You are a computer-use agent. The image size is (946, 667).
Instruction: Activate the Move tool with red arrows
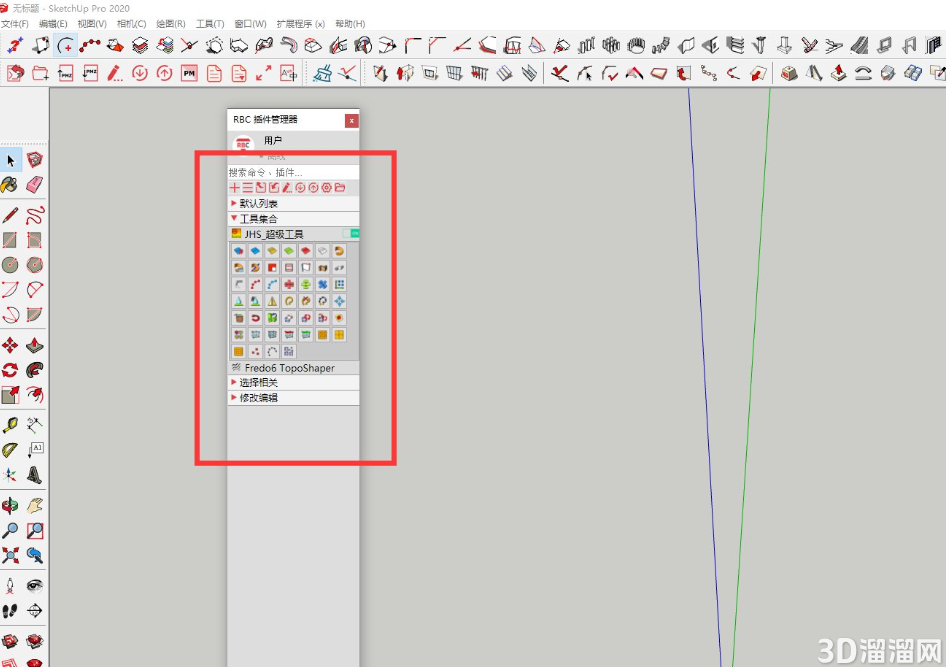point(10,345)
